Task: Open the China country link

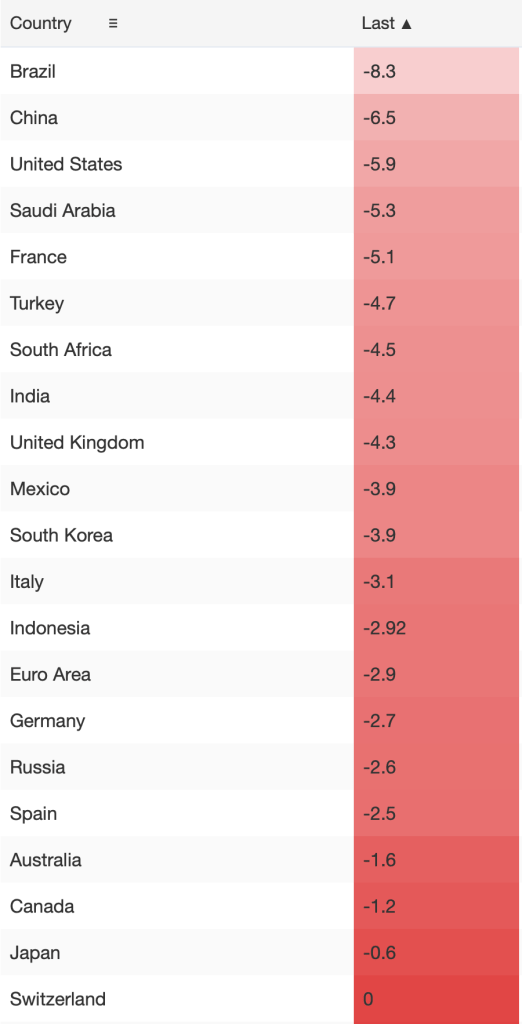Action: pos(34,118)
